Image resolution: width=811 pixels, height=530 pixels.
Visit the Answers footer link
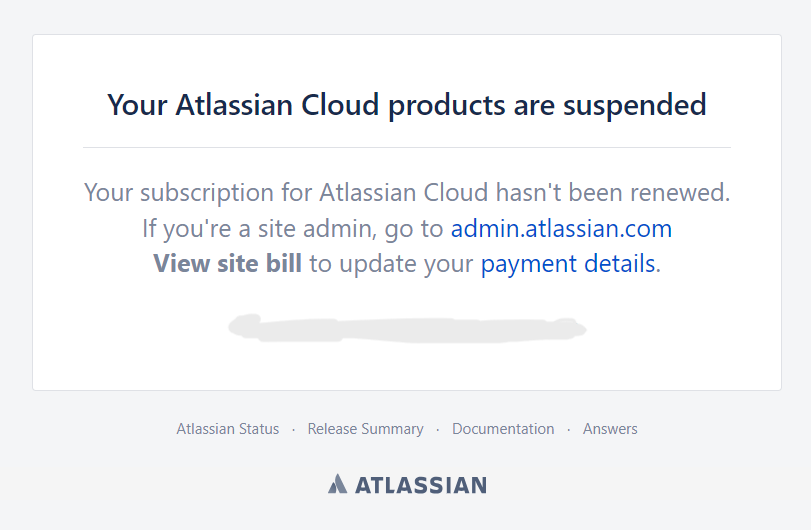[610, 429]
